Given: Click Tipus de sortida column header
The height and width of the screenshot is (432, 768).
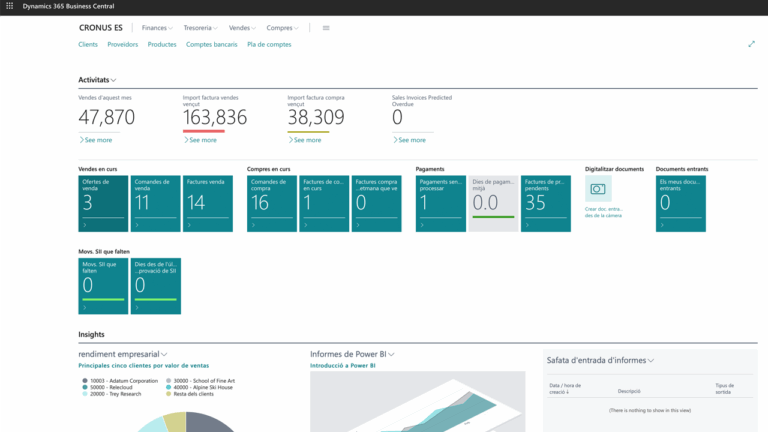Looking at the screenshot, I should 724,388.
